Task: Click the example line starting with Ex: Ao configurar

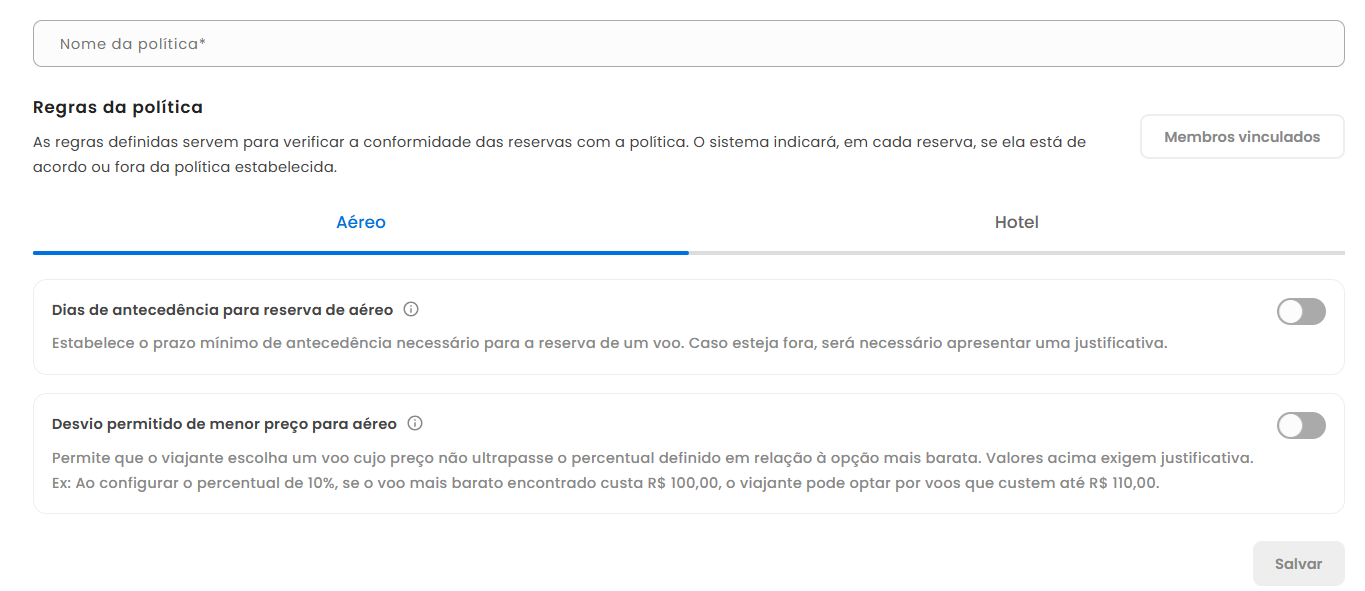Action: (x=606, y=483)
